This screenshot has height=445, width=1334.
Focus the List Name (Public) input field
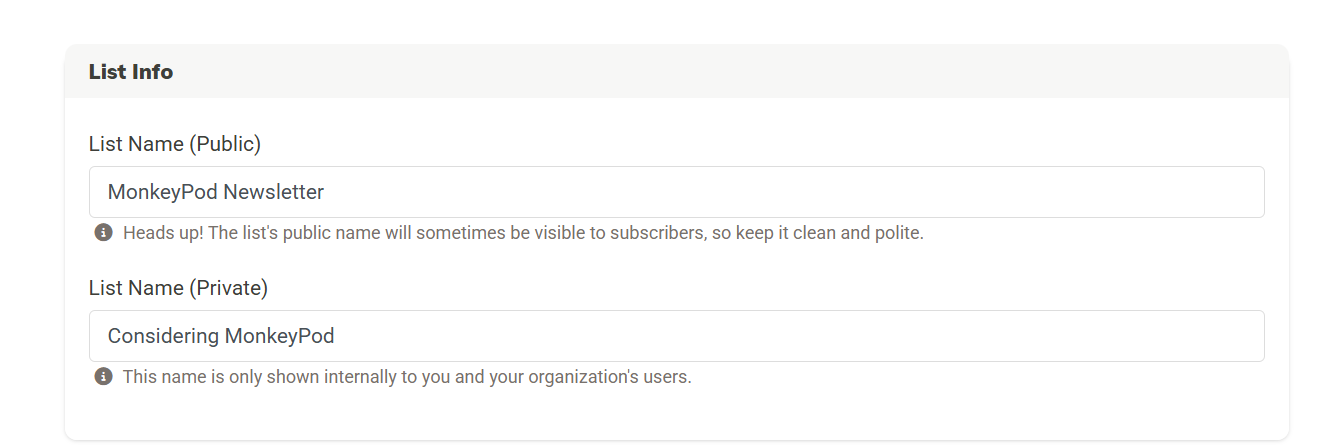pos(676,192)
